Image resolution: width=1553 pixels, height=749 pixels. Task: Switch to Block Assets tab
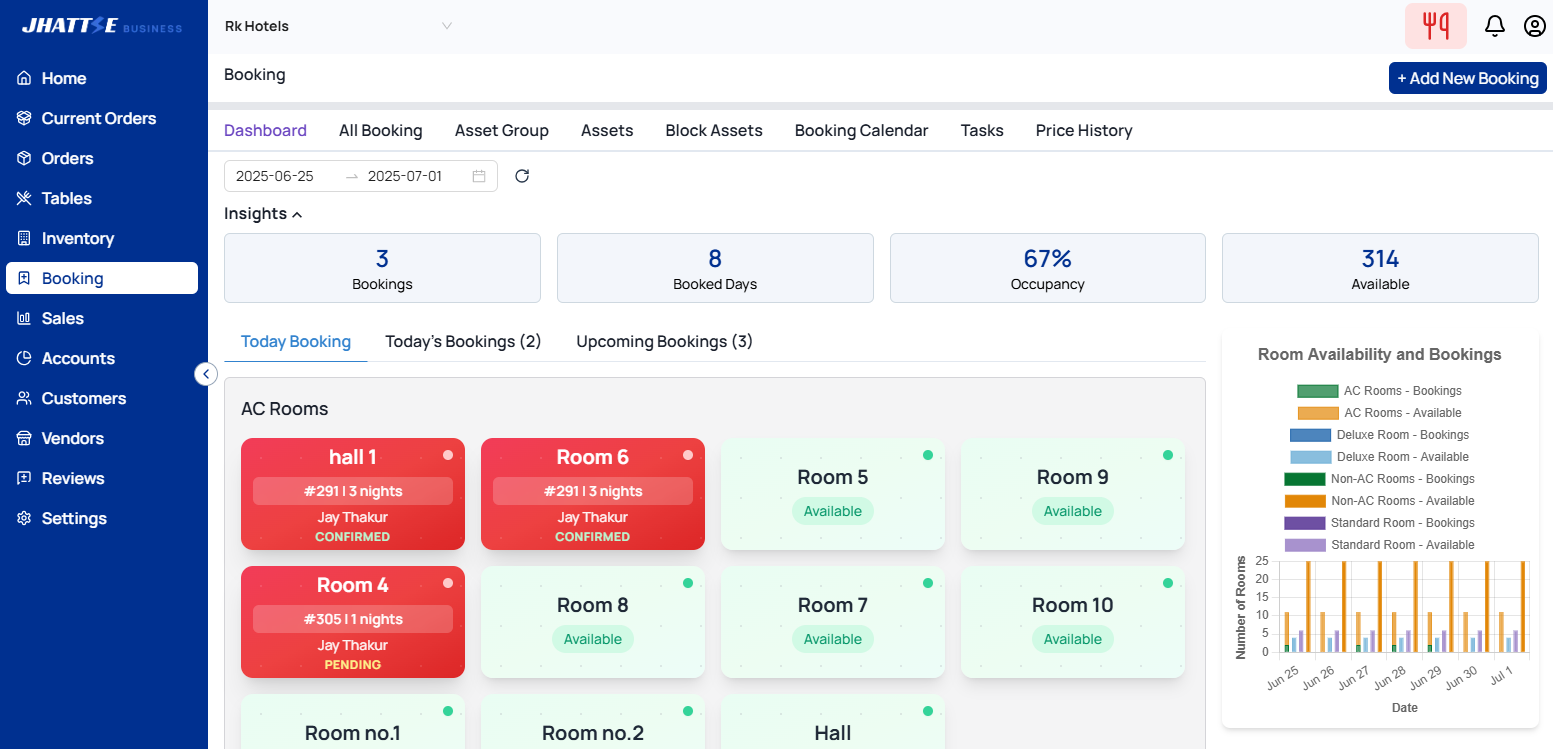pyautogui.click(x=714, y=130)
